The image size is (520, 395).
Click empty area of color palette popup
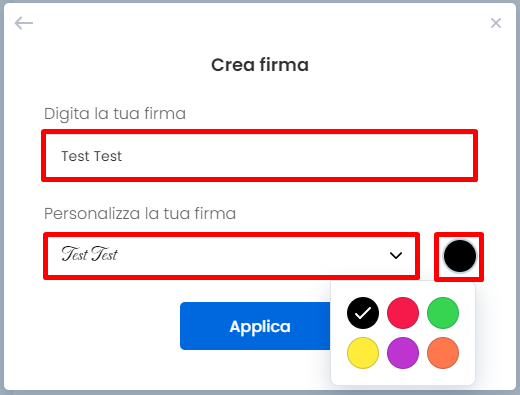[403, 377]
